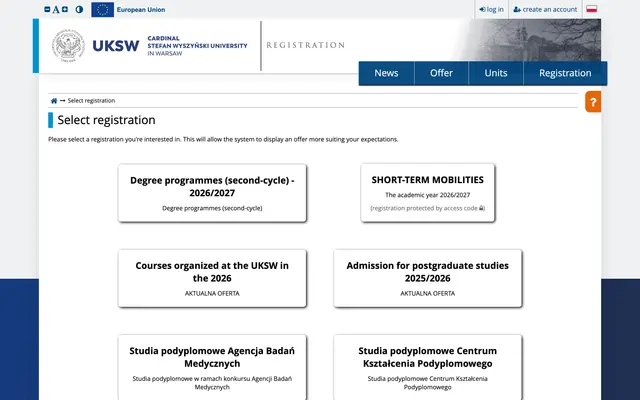Select Studia podyplomowe Agencja Badań Medycznych card
640x400 pixels.
tap(212, 367)
